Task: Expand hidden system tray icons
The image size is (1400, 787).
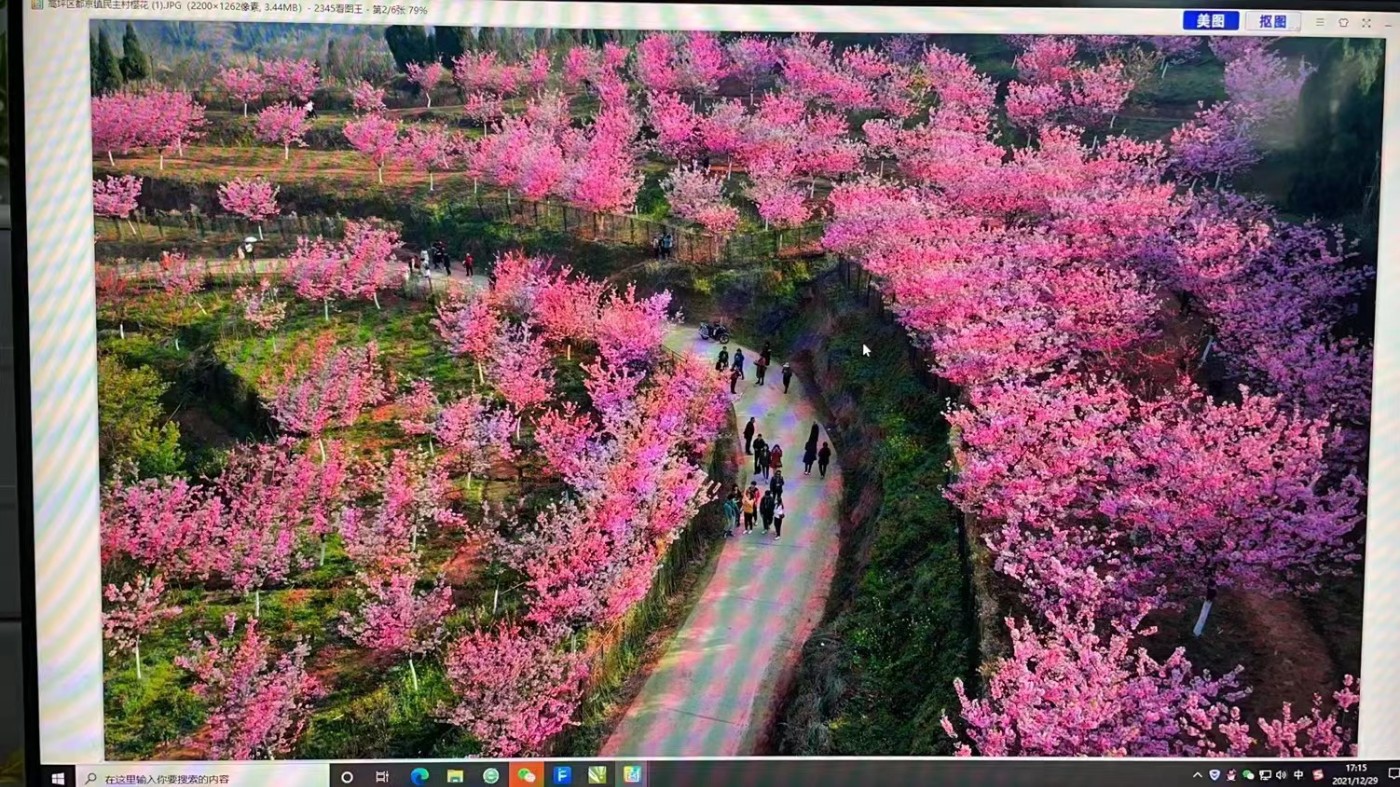Action: coord(1198,775)
